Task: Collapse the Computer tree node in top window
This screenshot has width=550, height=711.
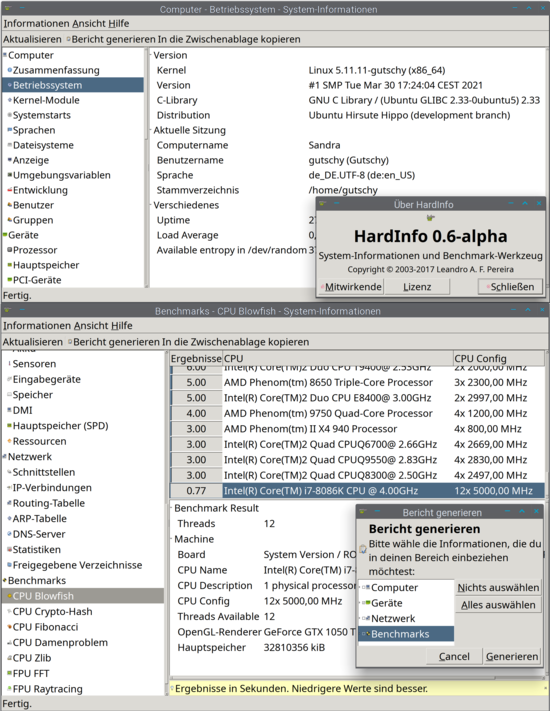Action: pos(5,55)
